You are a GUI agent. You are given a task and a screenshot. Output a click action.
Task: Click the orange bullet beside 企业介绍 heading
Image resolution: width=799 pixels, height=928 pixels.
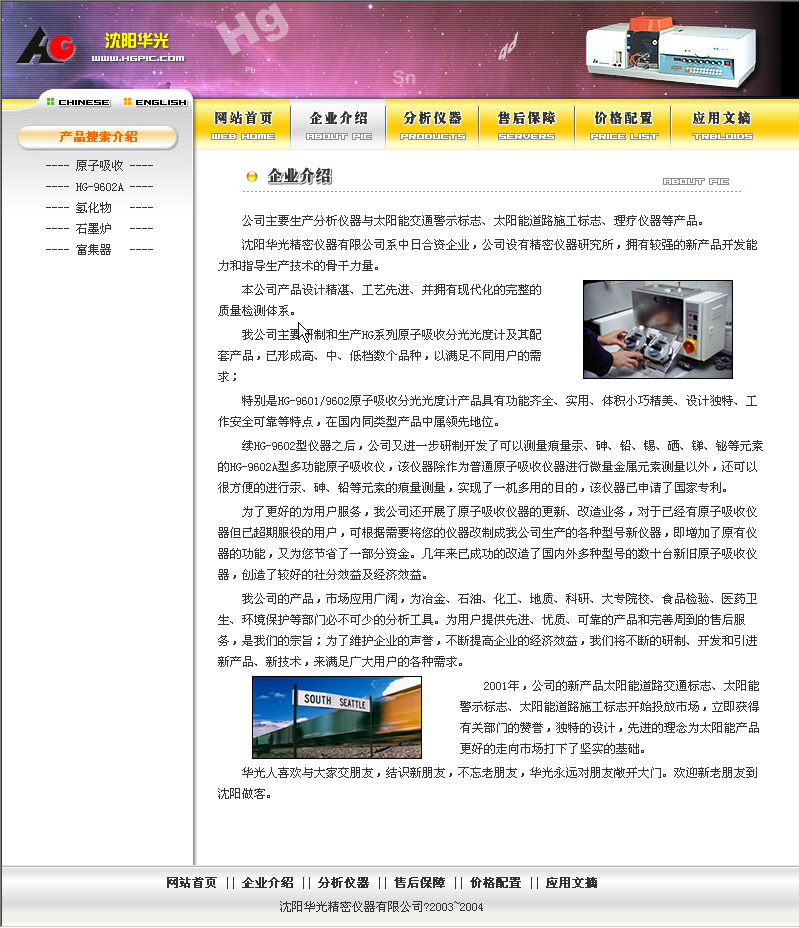click(x=252, y=176)
